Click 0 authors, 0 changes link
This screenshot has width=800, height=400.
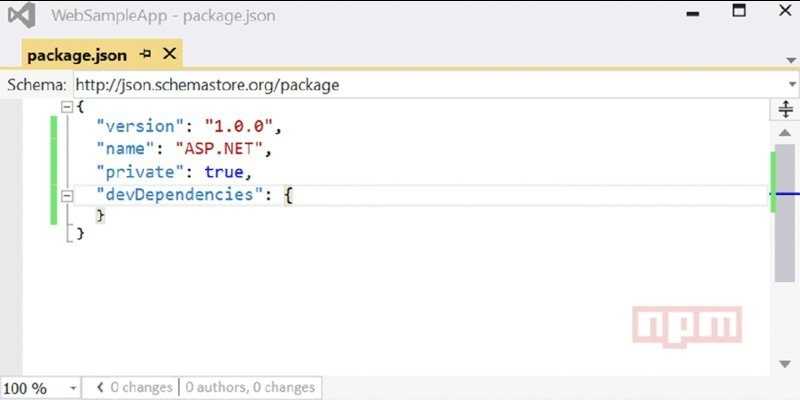[x=250, y=388]
